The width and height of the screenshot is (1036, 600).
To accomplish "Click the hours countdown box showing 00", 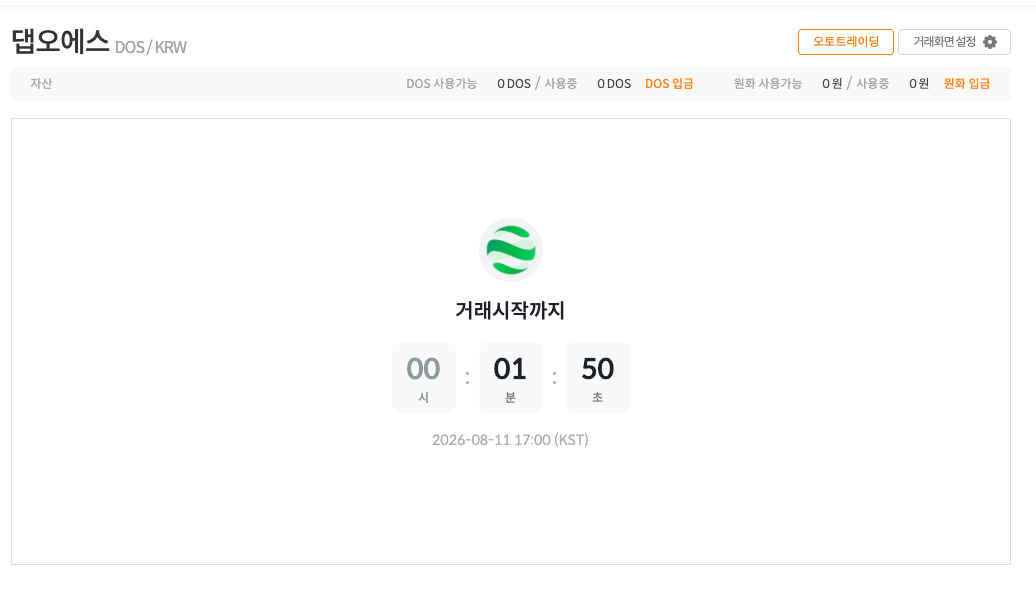I will pos(424,378).
